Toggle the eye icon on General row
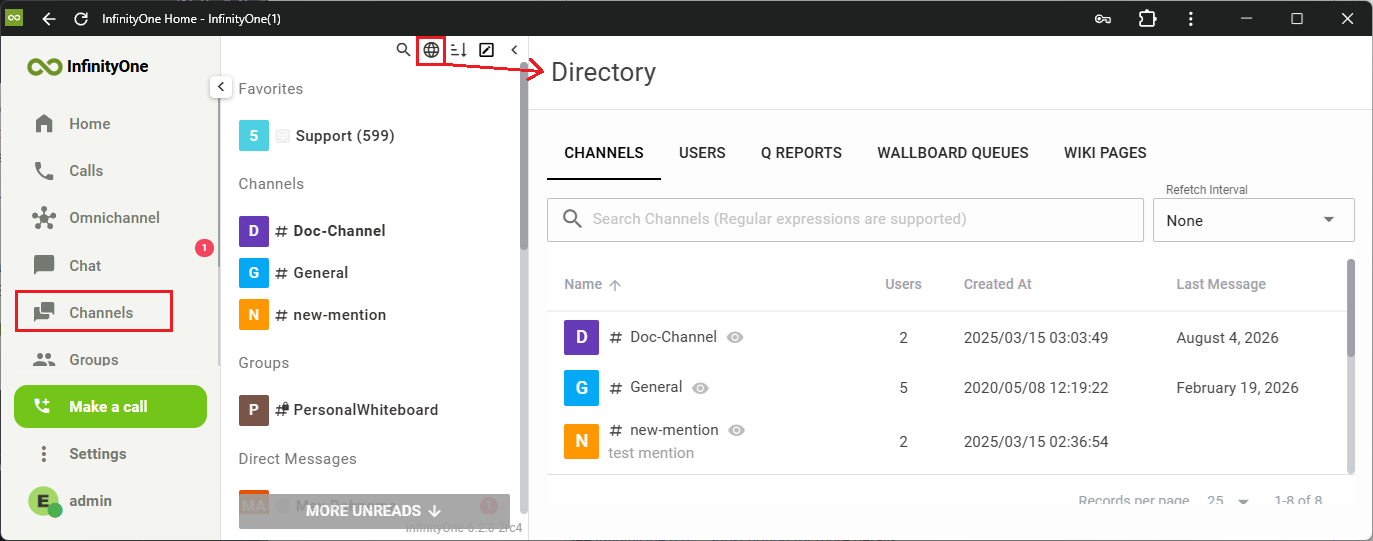 point(700,388)
